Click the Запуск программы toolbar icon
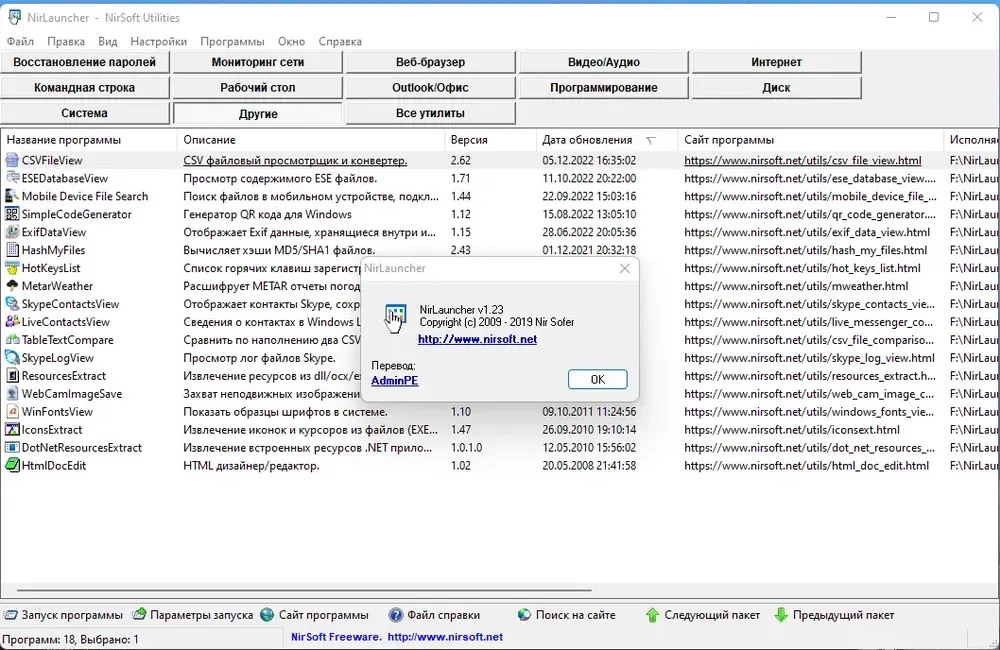Viewport: 1000px width, 650px height. click(x=10, y=615)
